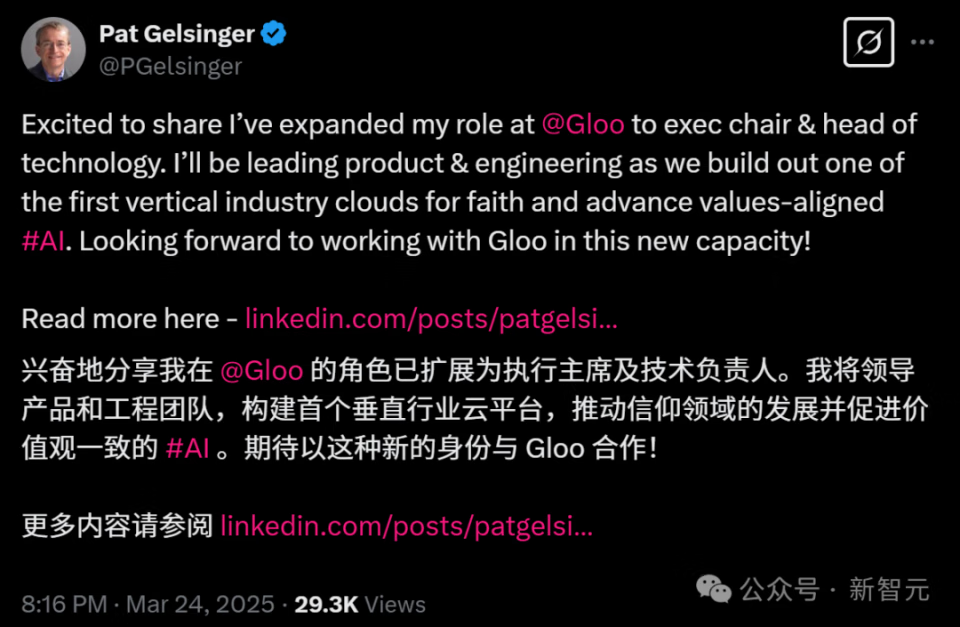
Task: View the 29.3K Views count
Action: [x=360, y=604]
